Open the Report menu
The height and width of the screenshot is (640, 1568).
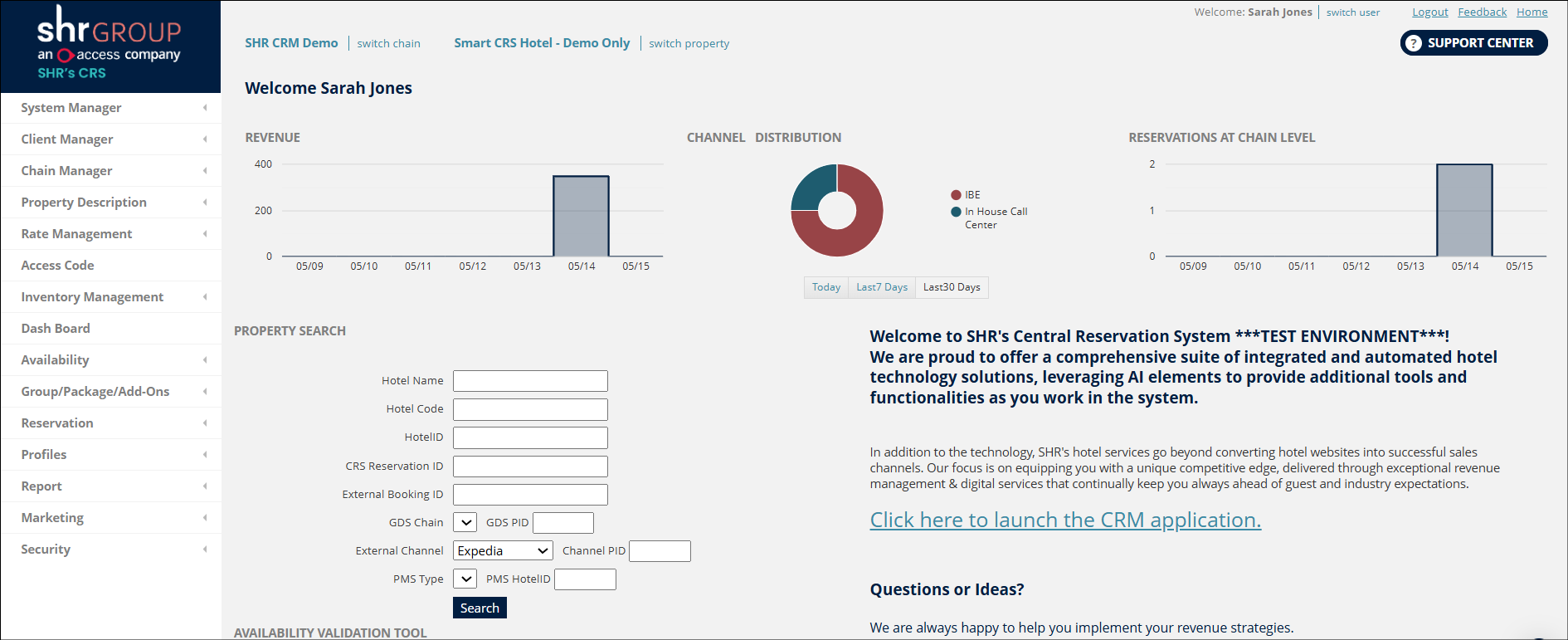pos(111,486)
